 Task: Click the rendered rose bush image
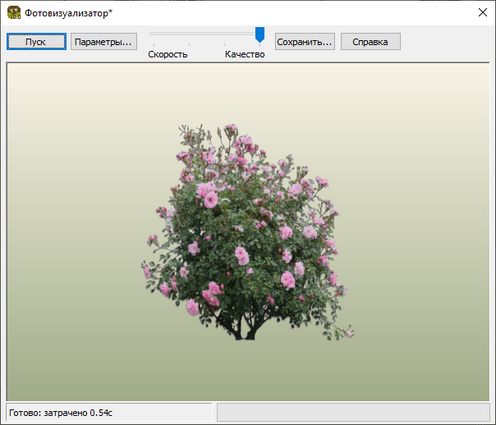coord(247,233)
